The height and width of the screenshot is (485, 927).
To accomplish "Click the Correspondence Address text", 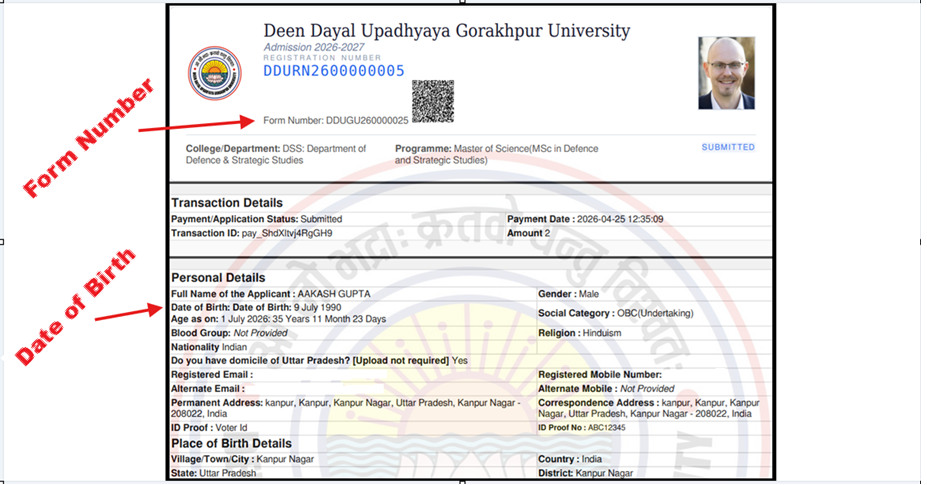I will [x=649, y=408].
